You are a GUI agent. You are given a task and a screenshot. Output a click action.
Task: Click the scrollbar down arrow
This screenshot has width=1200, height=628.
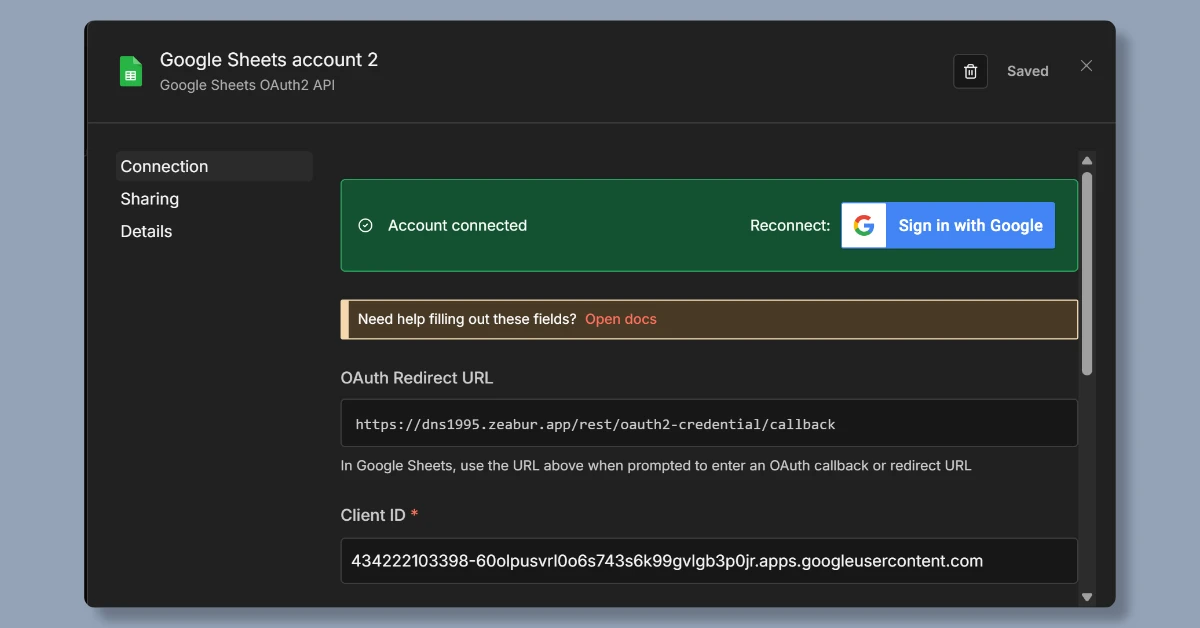(1087, 597)
